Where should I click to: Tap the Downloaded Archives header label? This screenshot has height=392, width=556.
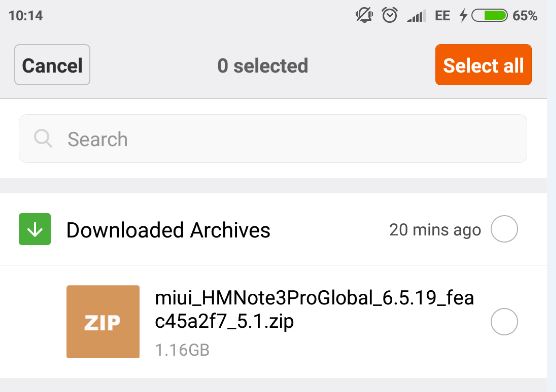168,230
